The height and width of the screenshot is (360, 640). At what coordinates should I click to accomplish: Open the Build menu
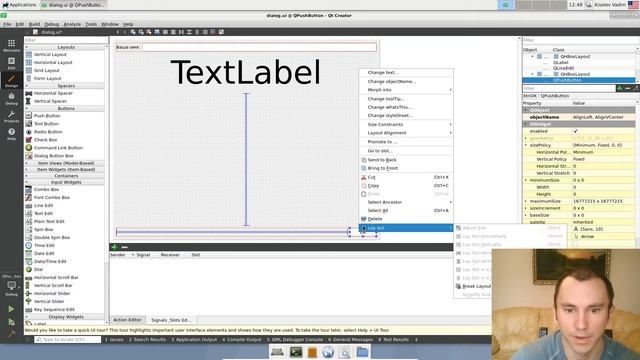(x=34, y=24)
